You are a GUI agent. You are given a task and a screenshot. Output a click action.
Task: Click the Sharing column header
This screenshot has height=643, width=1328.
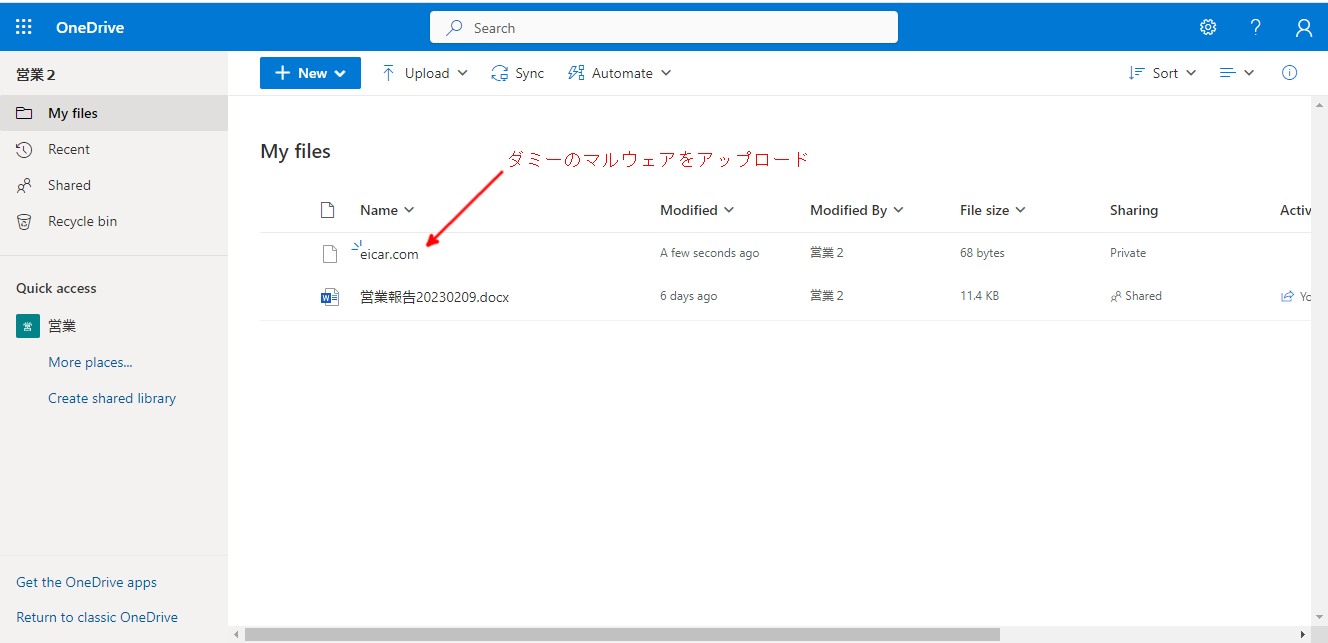(x=1134, y=210)
